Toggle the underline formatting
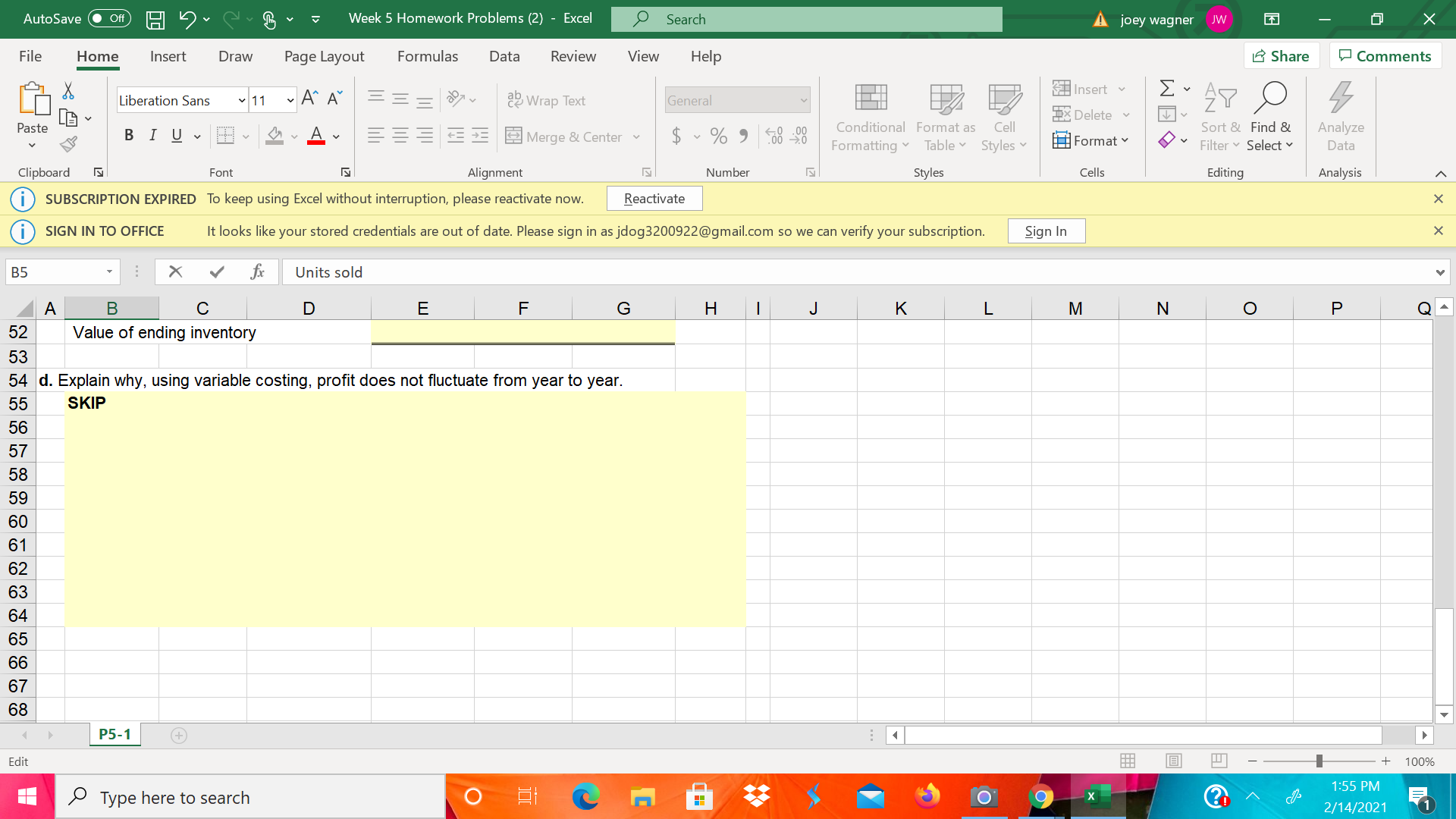 point(175,135)
